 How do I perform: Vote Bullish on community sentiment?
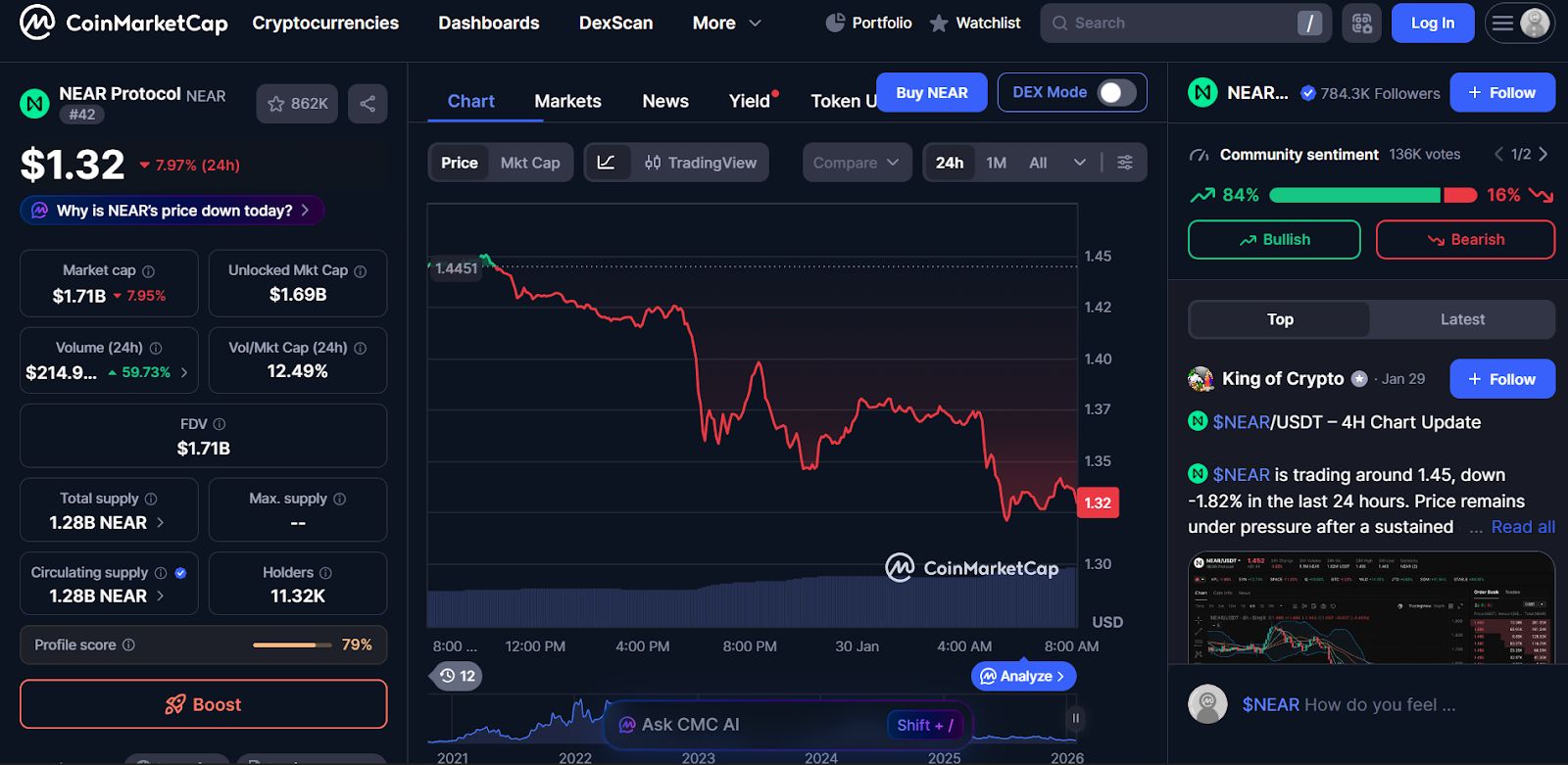tap(1274, 240)
